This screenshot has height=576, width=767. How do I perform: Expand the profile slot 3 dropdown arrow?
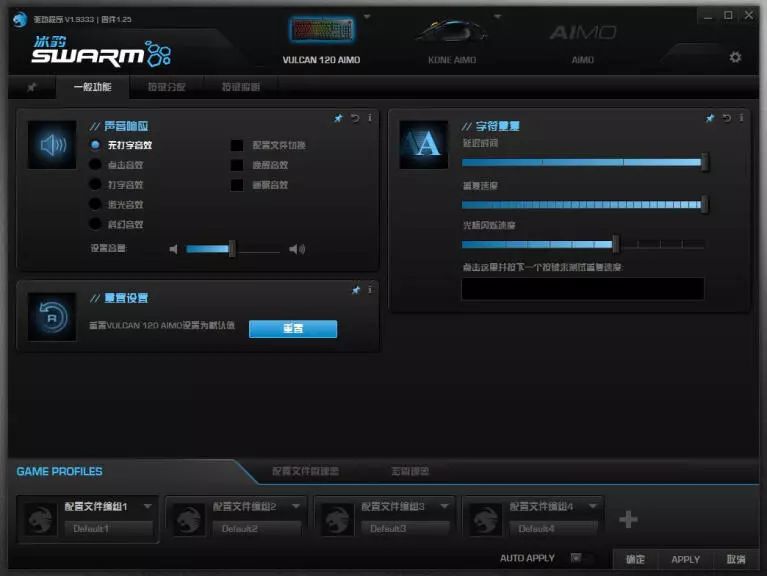coord(444,506)
